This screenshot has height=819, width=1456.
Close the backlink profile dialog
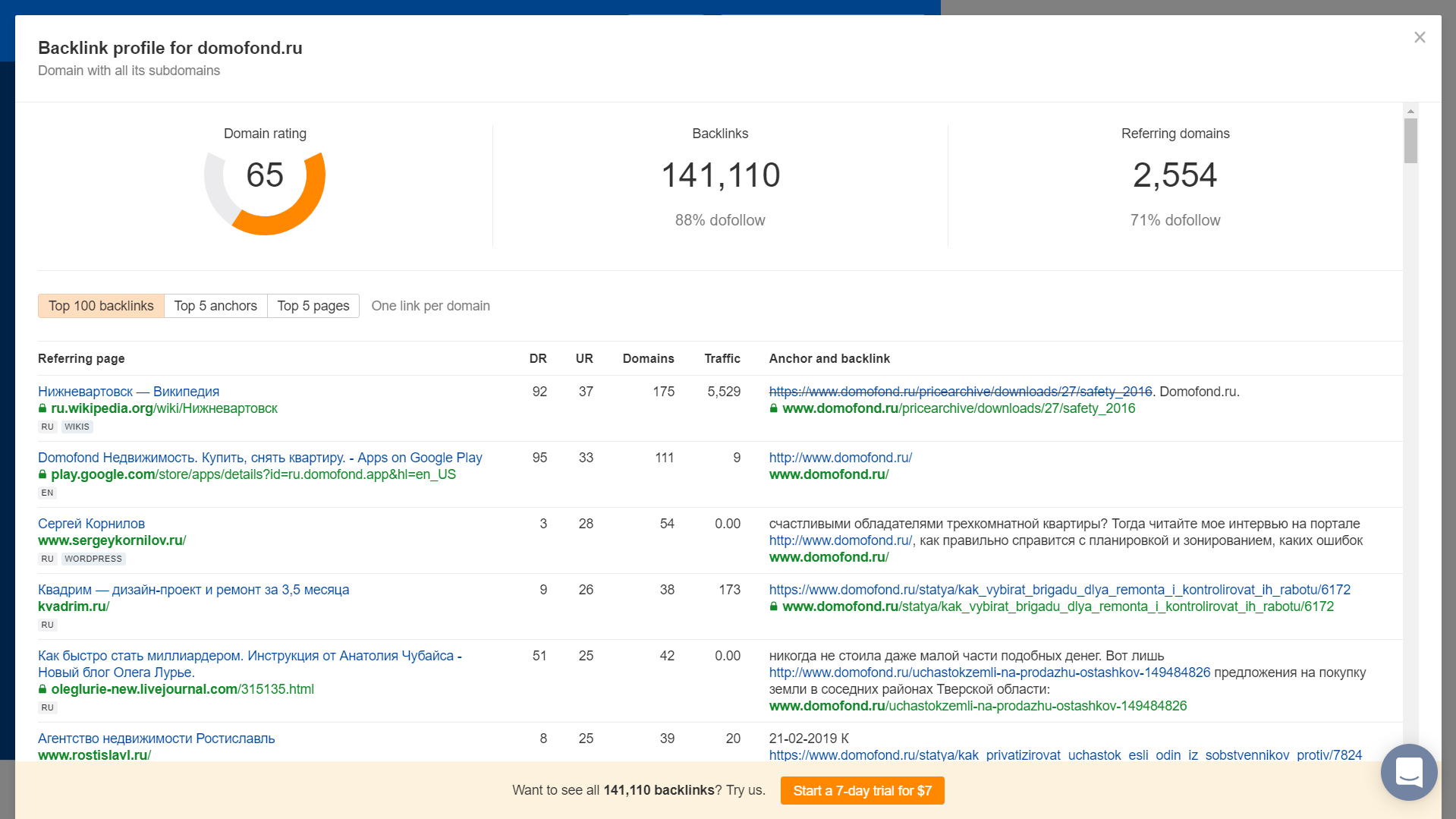tap(1420, 37)
